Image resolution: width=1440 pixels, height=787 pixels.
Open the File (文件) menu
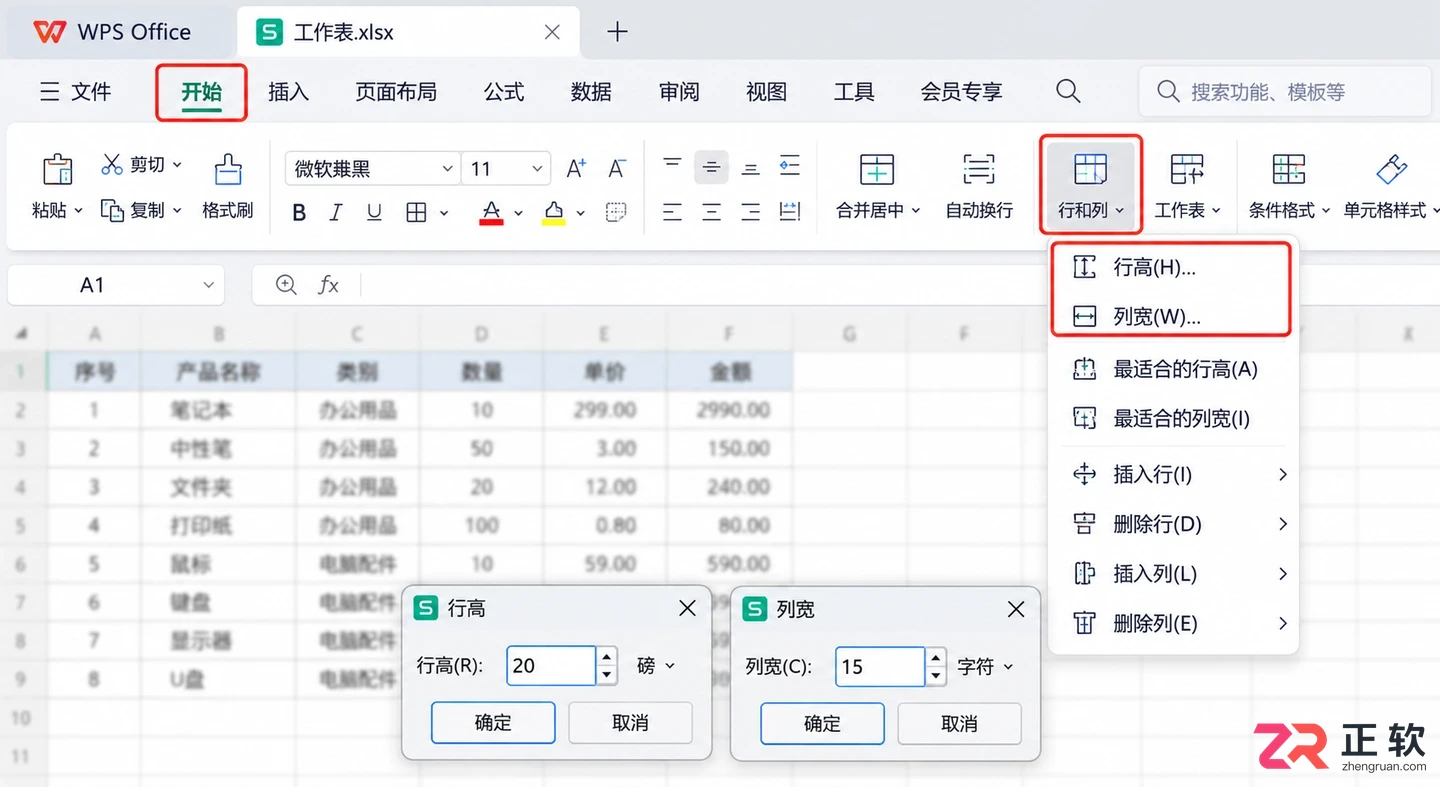coord(75,92)
